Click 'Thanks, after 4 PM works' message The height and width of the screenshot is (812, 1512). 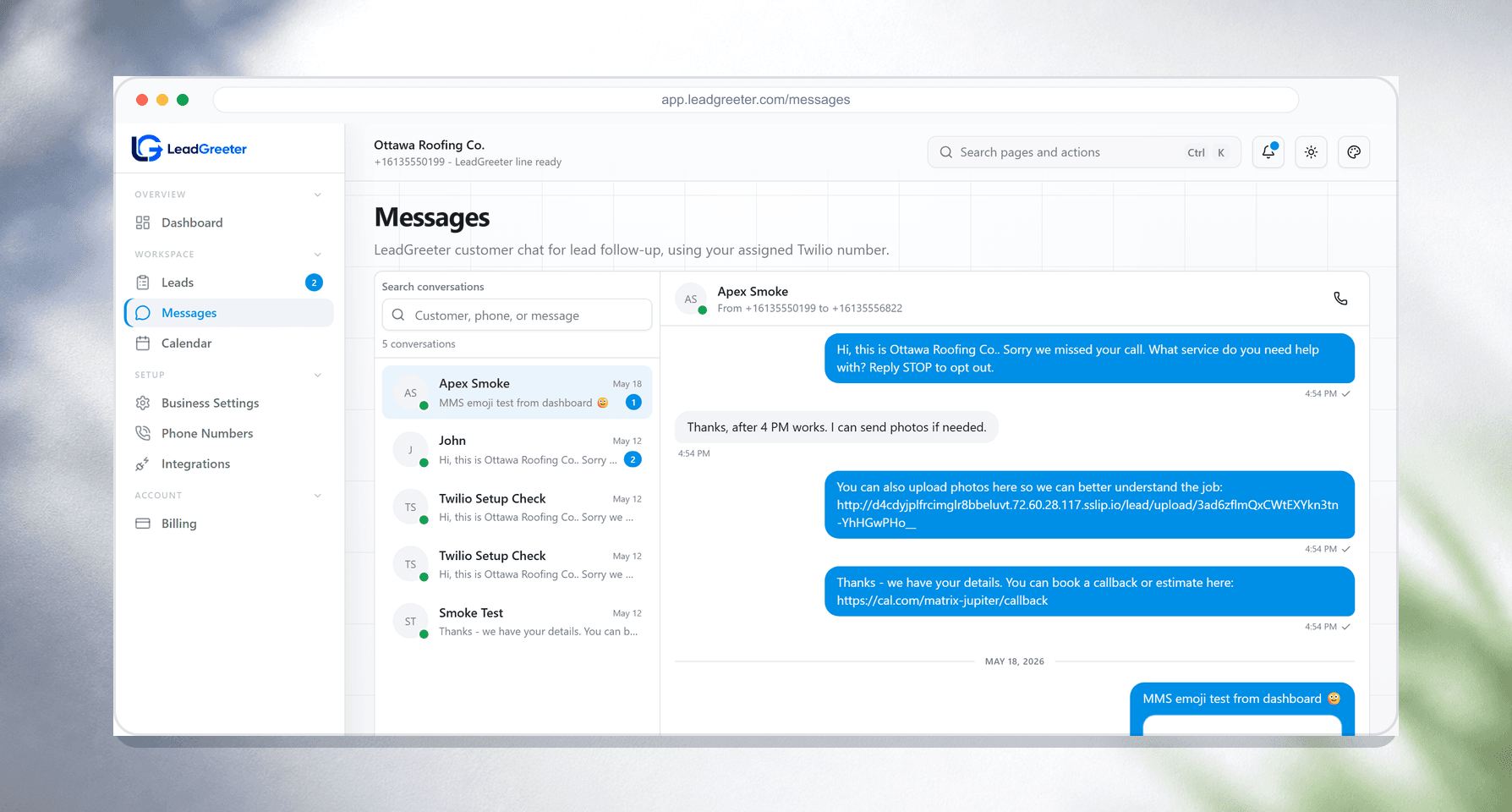[x=836, y=427]
